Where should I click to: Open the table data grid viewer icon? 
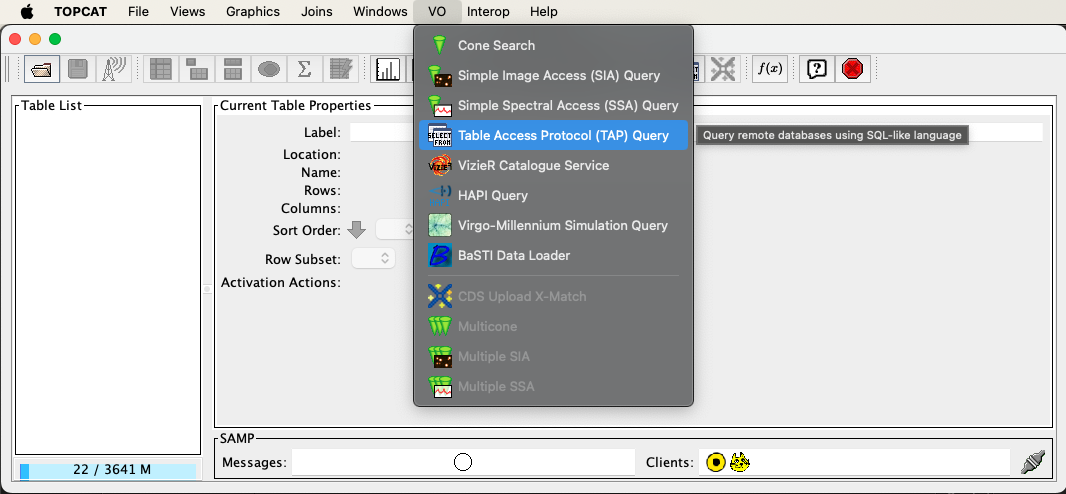tap(161, 69)
